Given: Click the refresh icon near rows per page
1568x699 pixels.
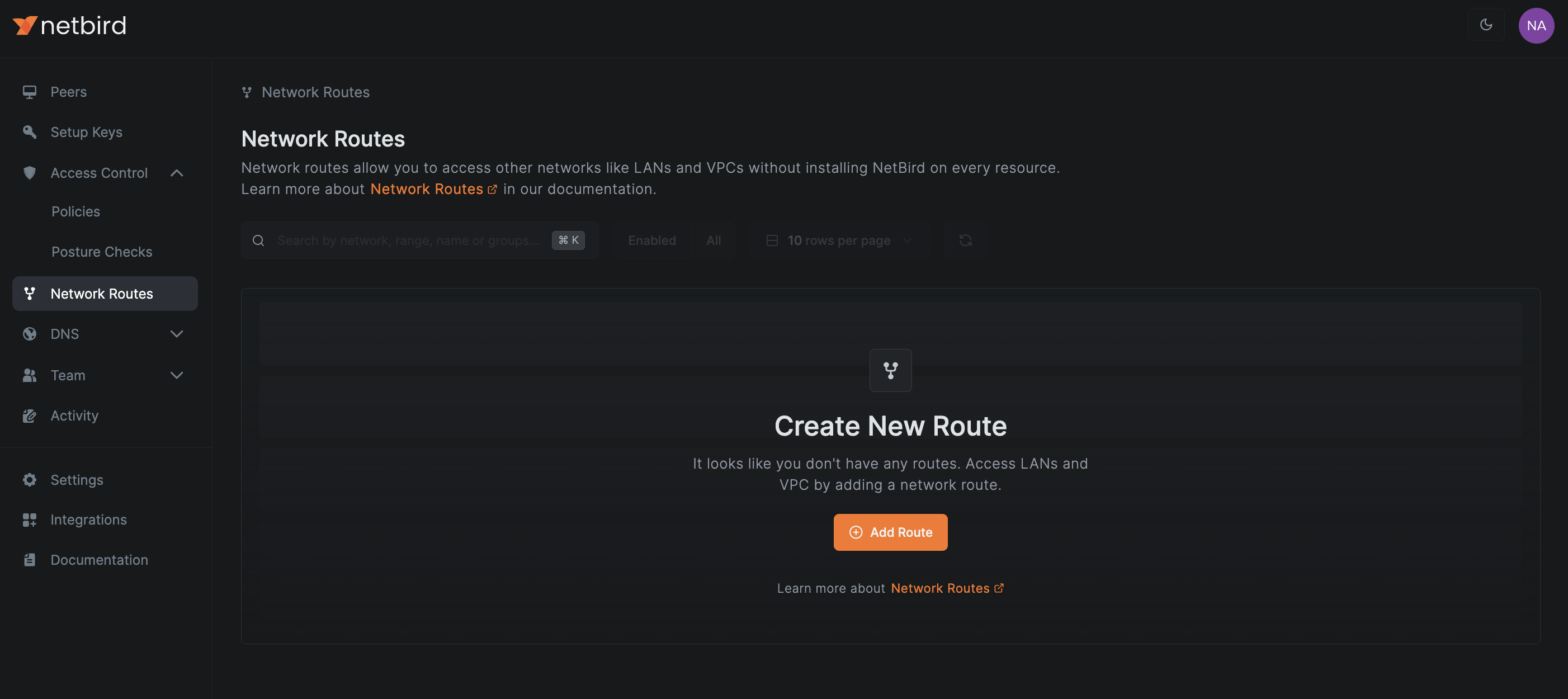Looking at the screenshot, I should click(x=965, y=240).
